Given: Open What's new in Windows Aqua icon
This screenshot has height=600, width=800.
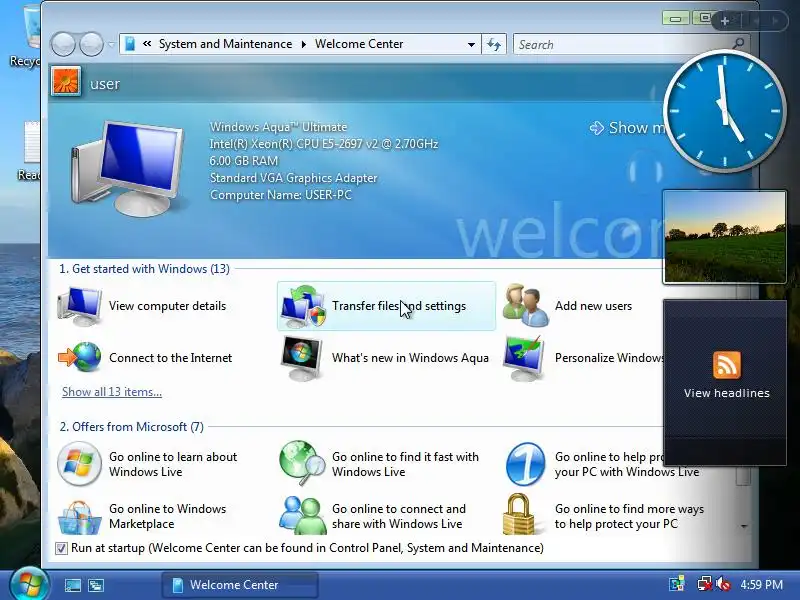Looking at the screenshot, I should pos(301,358).
